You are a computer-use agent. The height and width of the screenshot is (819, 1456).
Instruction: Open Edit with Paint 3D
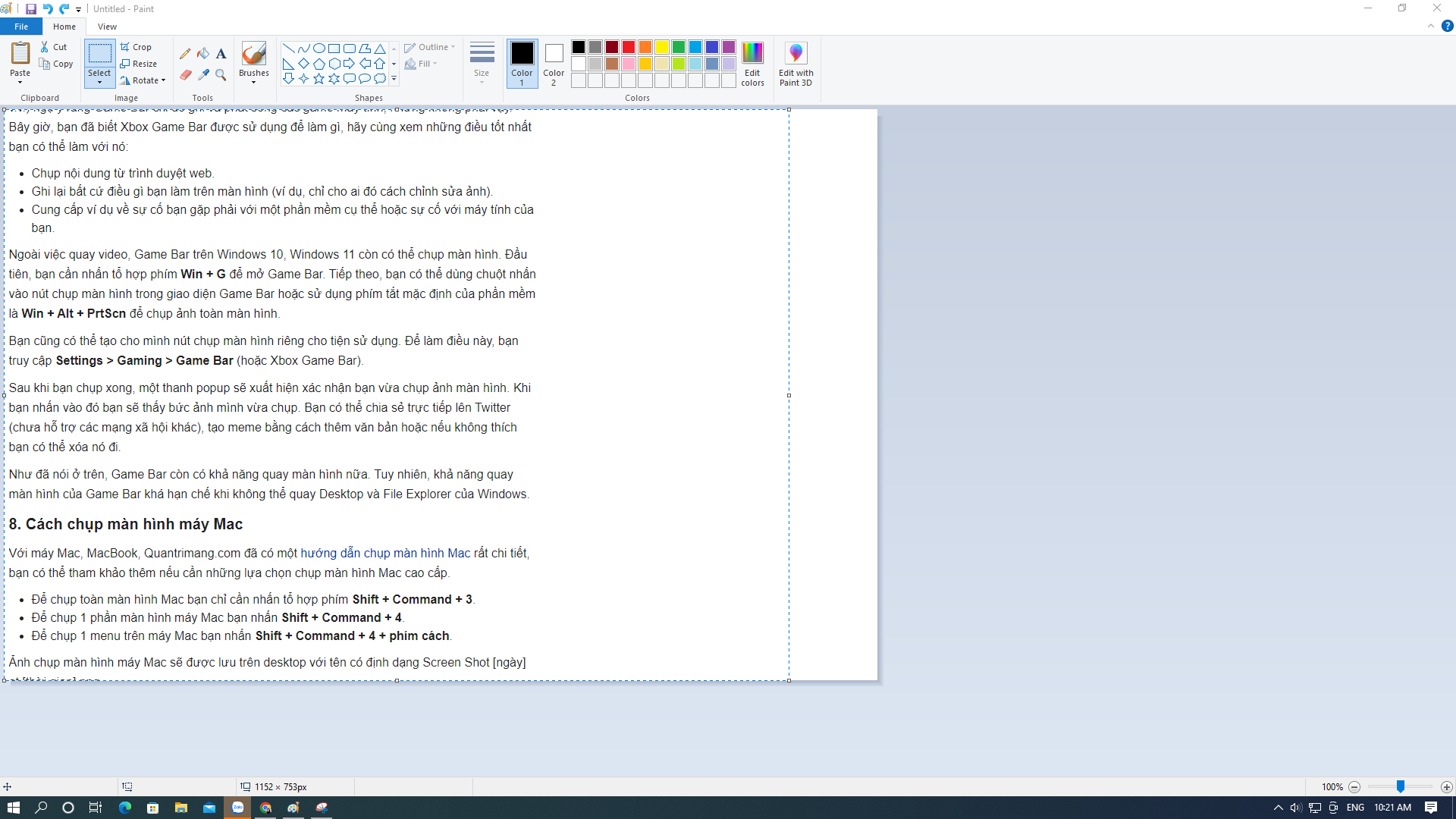click(x=795, y=64)
